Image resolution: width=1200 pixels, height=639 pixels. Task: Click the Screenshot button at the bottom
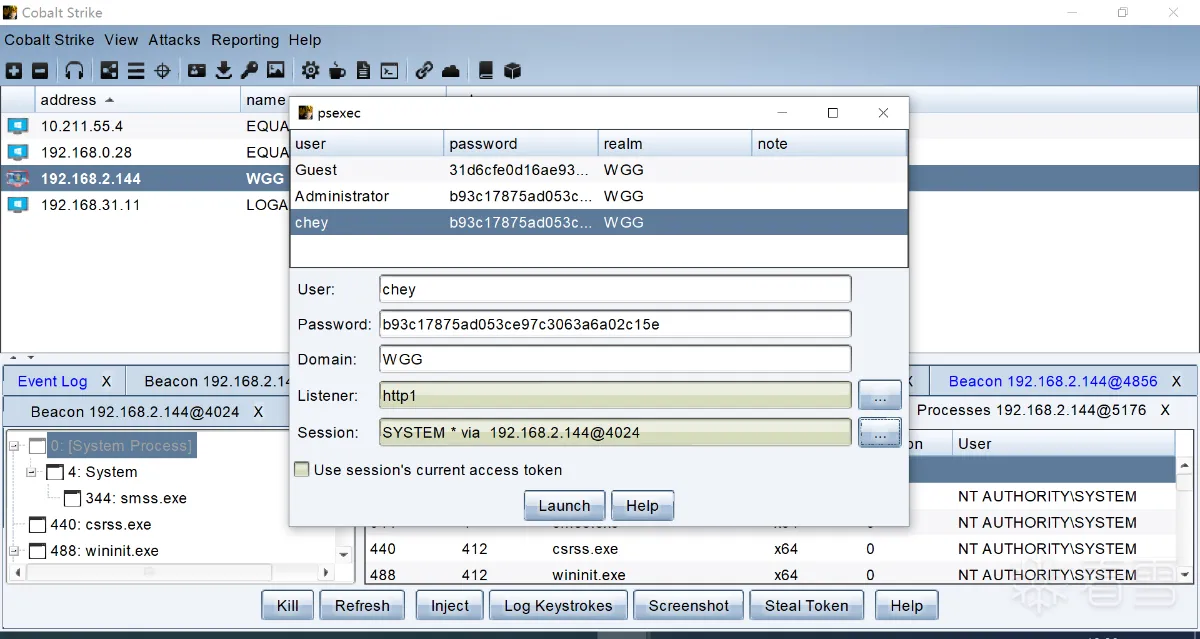[689, 605]
